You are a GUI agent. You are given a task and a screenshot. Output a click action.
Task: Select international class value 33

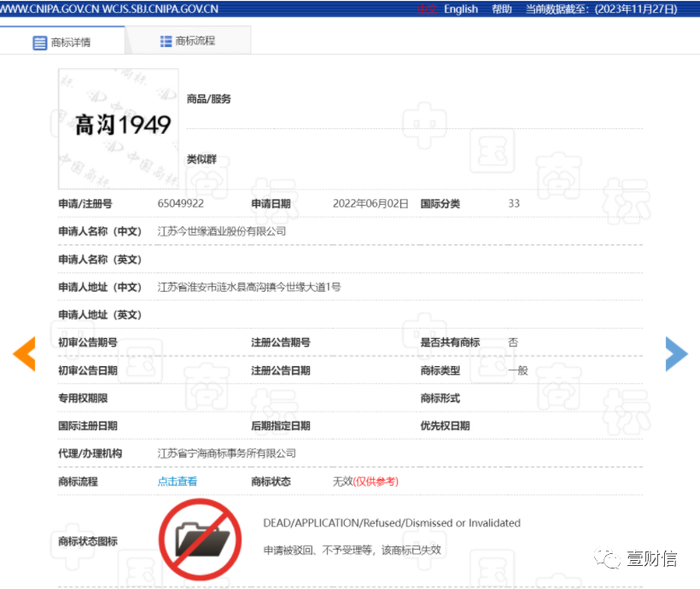point(514,204)
